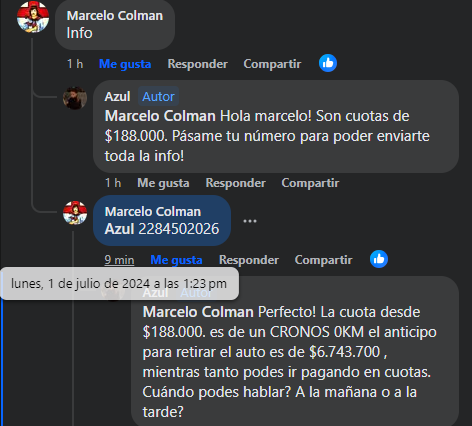Open Marcelo Colman's avatar on the phone number reply

tap(75, 213)
